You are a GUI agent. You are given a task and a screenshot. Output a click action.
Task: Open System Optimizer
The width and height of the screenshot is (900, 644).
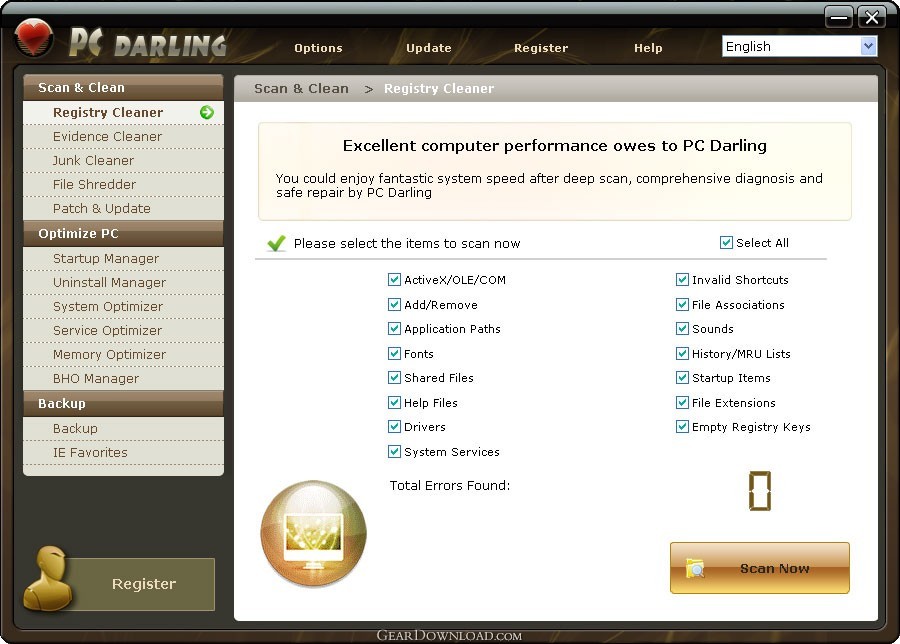[123, 307]
